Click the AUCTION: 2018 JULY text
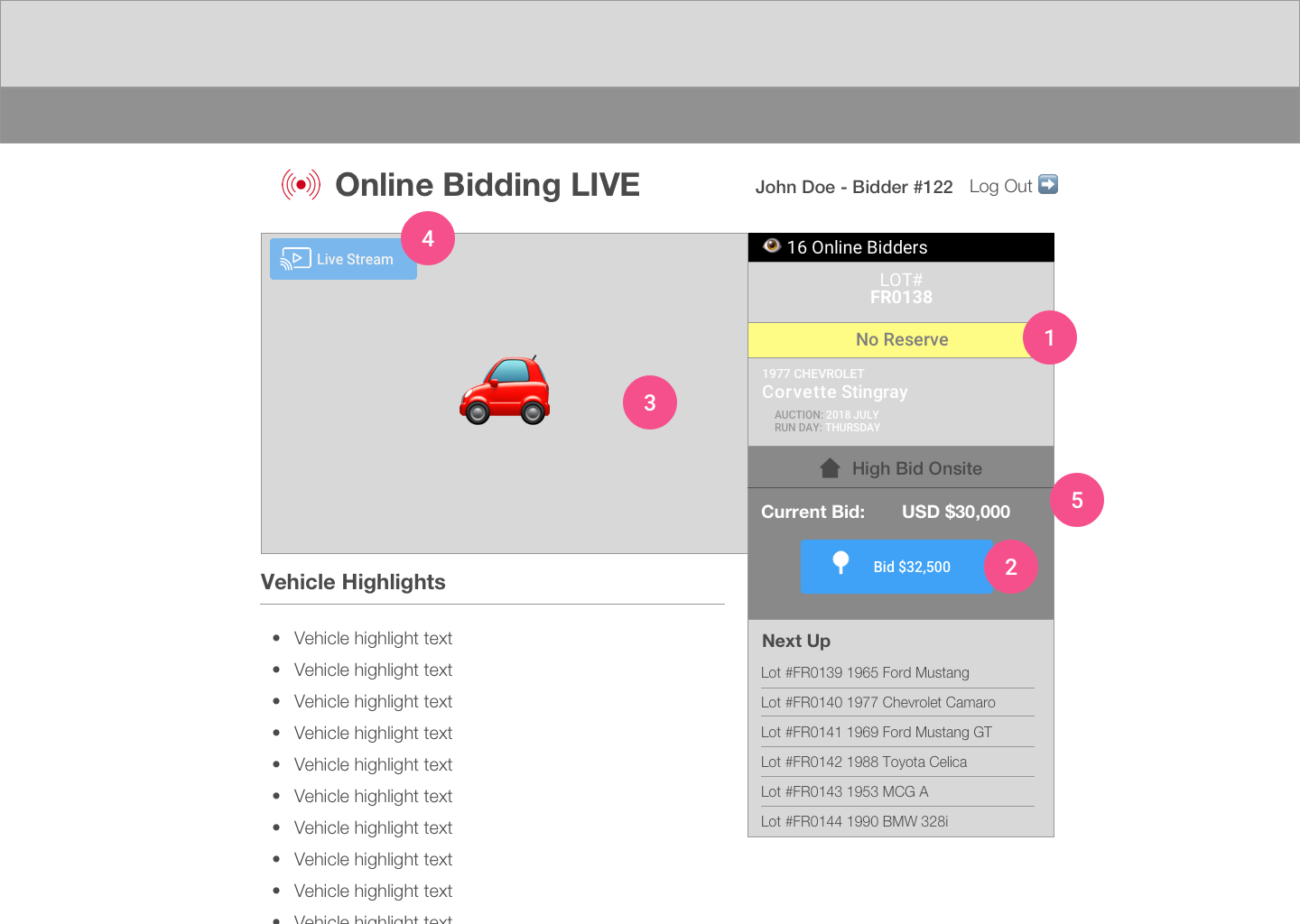Viewport: 1300px width, 924px height. pyautogui.click(x=827, y=415)
